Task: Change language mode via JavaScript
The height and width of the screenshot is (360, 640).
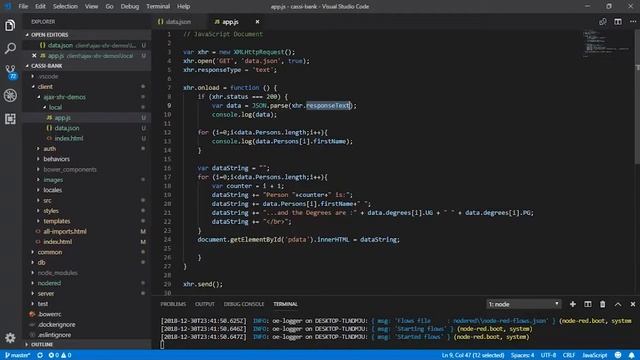Action: click(x=595, y=355)
